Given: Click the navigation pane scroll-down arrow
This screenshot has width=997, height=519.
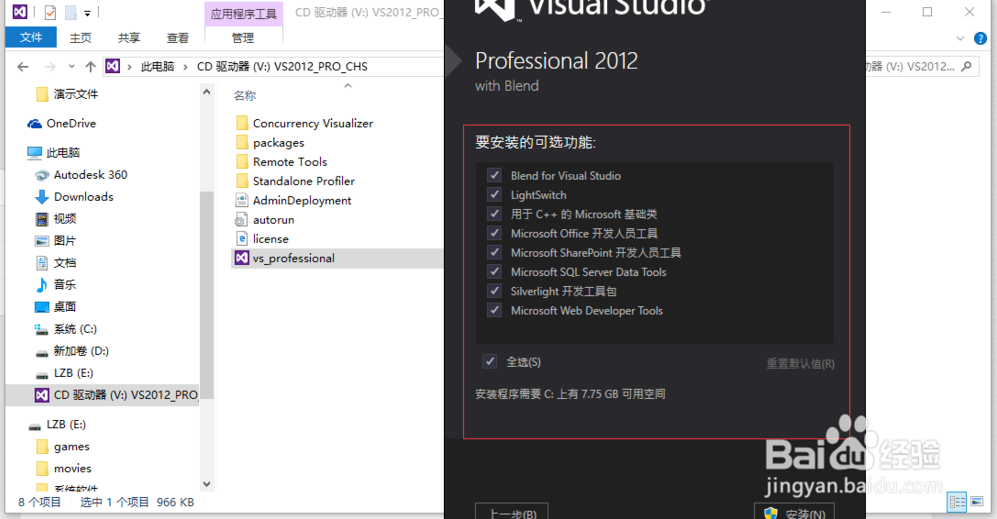Looking at the screenshot, I should point(207,485).
